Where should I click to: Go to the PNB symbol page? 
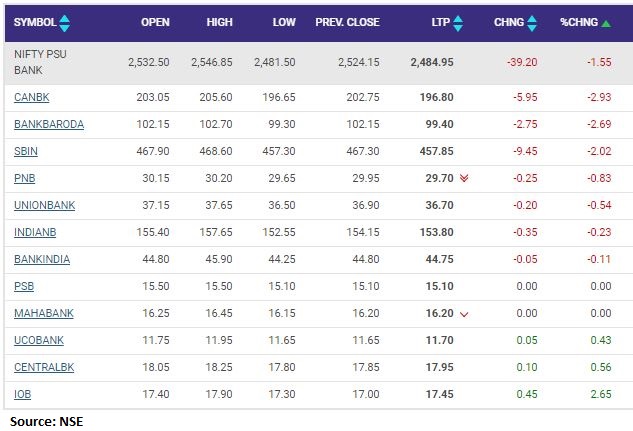pos(27,177)
